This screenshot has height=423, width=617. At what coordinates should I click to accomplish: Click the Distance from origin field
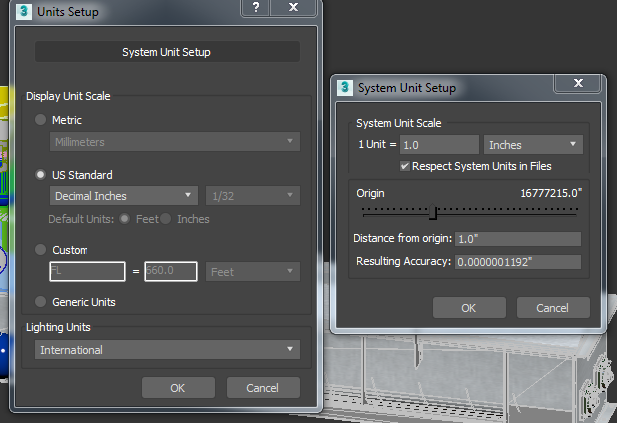518,239
